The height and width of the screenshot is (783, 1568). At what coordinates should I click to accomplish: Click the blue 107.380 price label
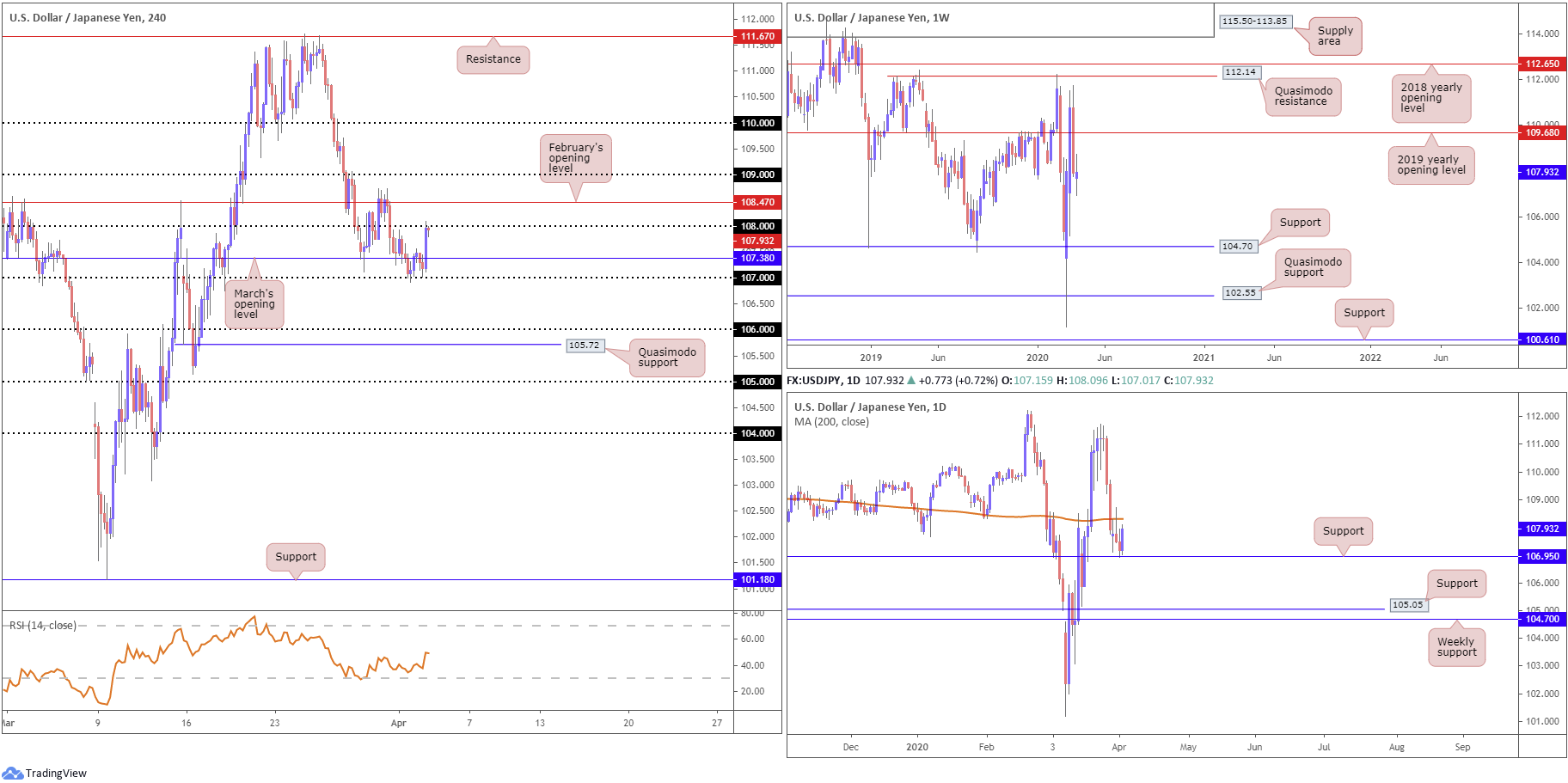pyautogui.click(x=757, y=258)
